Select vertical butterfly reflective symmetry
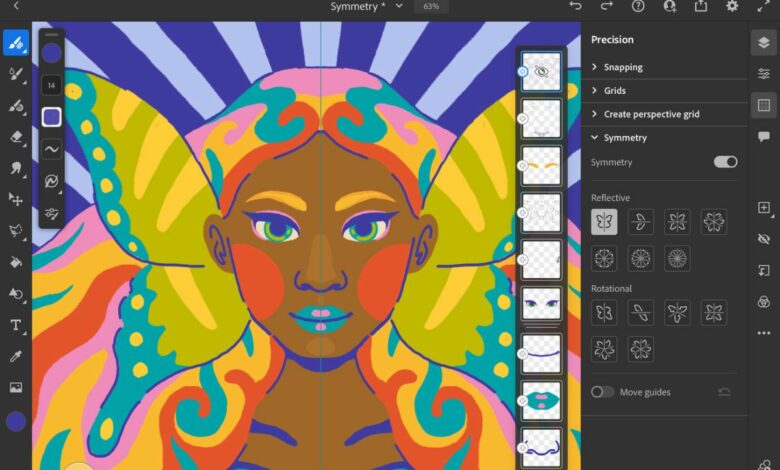 [604, 222]
